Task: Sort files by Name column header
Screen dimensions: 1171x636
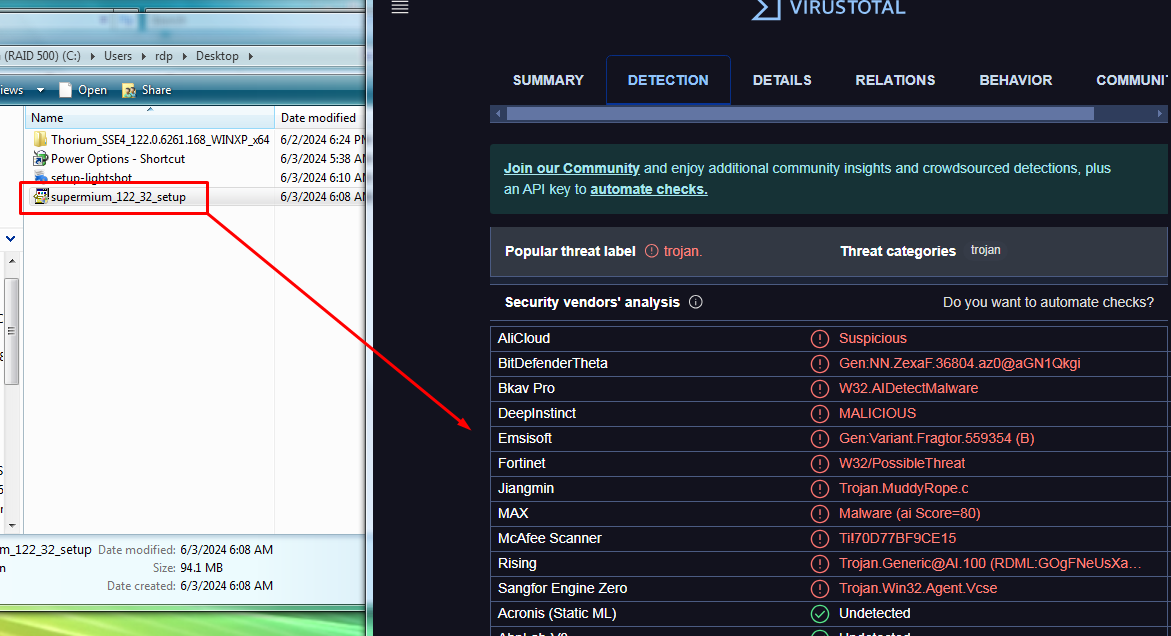Action: 150,118
